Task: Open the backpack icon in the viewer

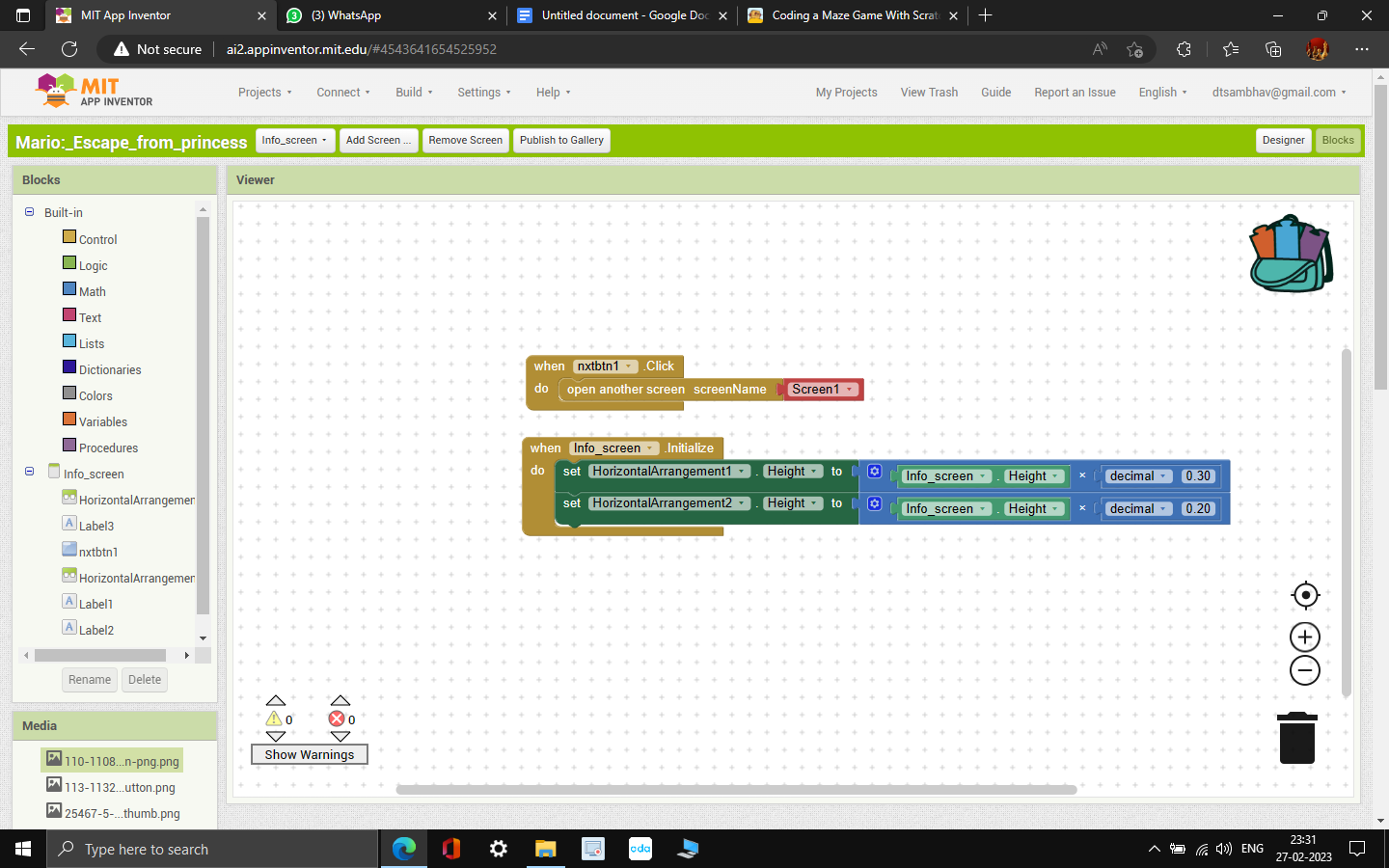Action: point(1291,254)
